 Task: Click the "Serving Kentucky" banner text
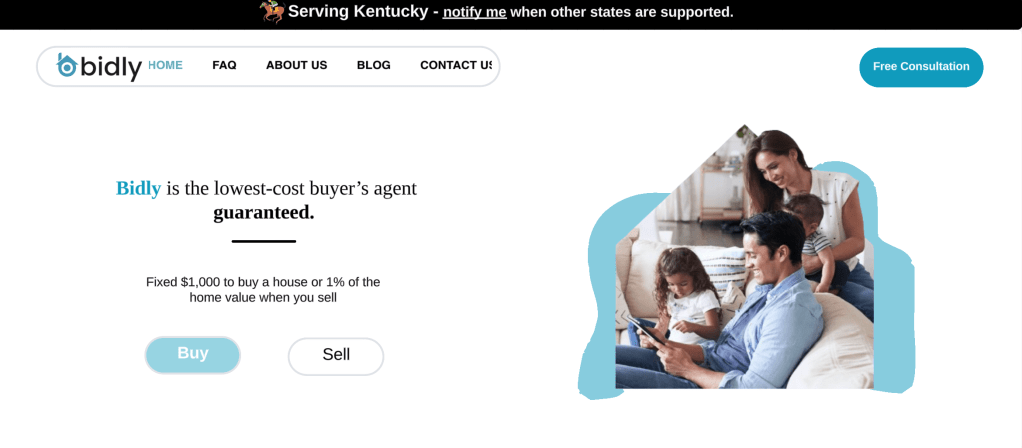click(358, 12)
